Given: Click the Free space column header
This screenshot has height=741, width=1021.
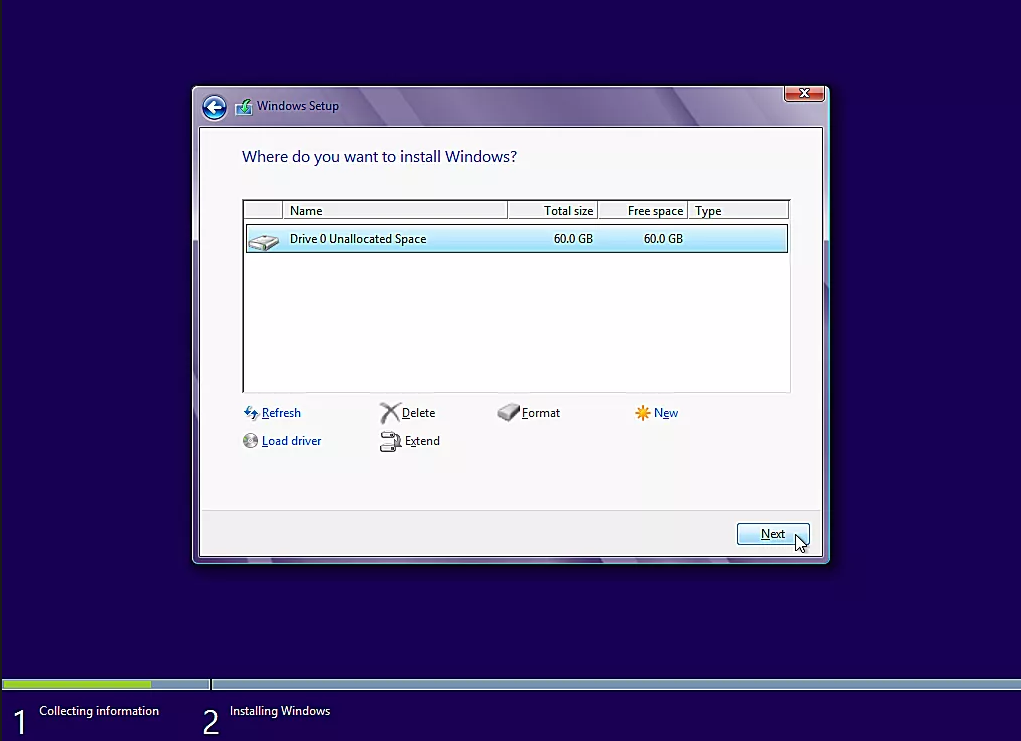Looking at the screenshot, I should (x=643, y=210).
